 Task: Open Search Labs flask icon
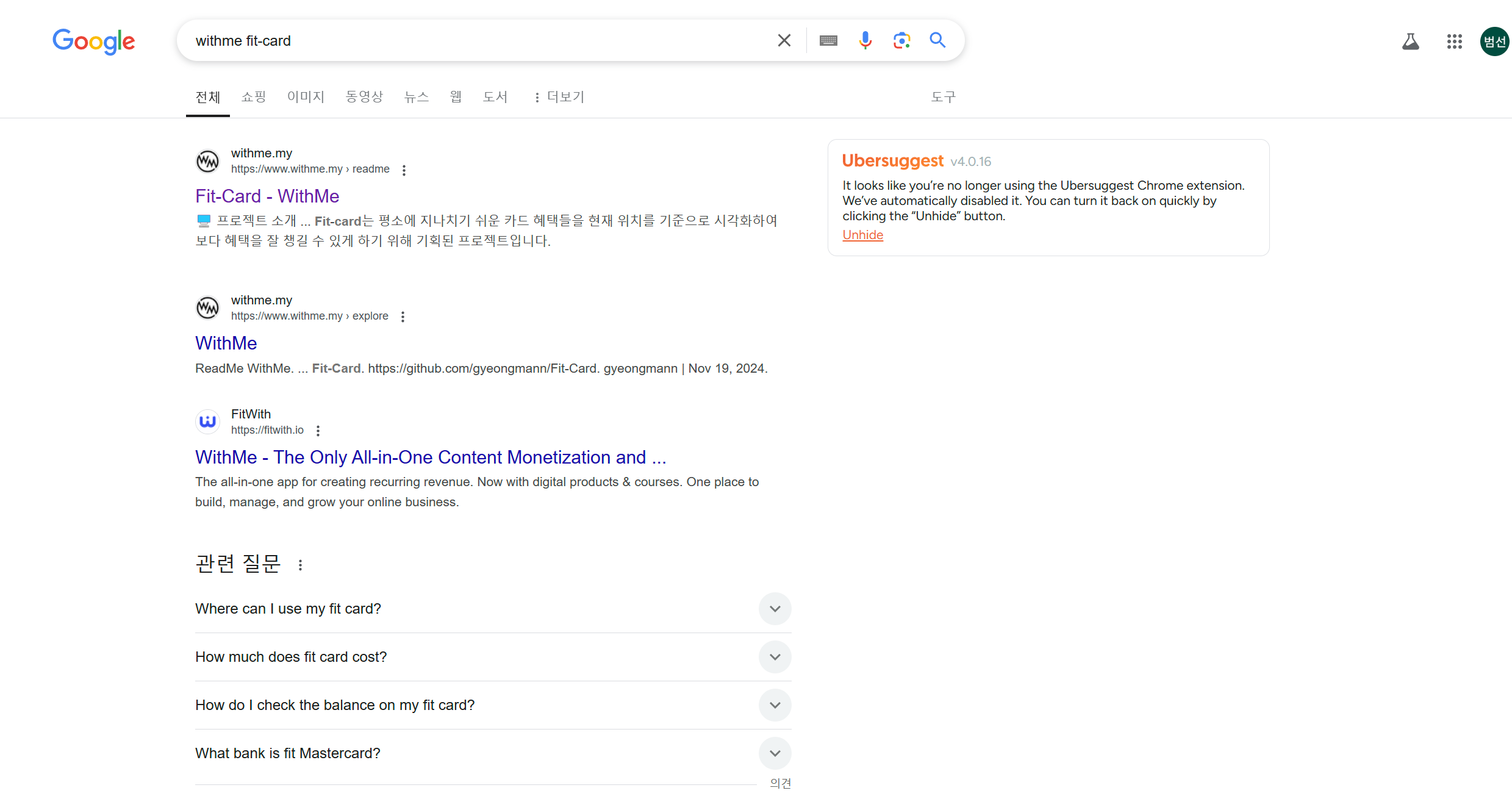coord(1410,41)
